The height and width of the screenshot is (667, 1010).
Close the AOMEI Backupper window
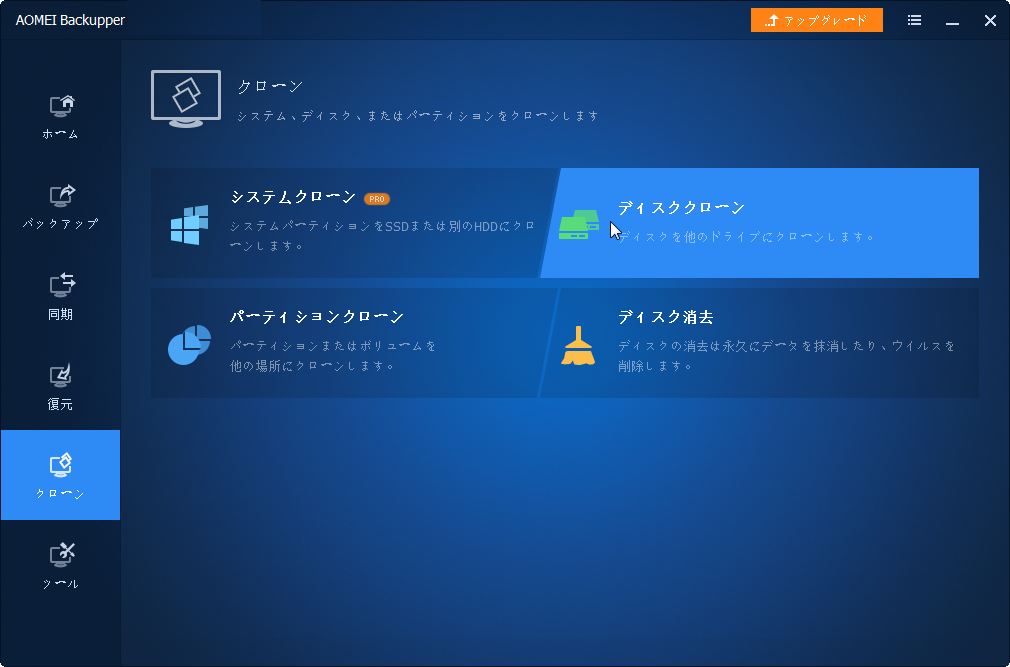click(x=991, y=21)
